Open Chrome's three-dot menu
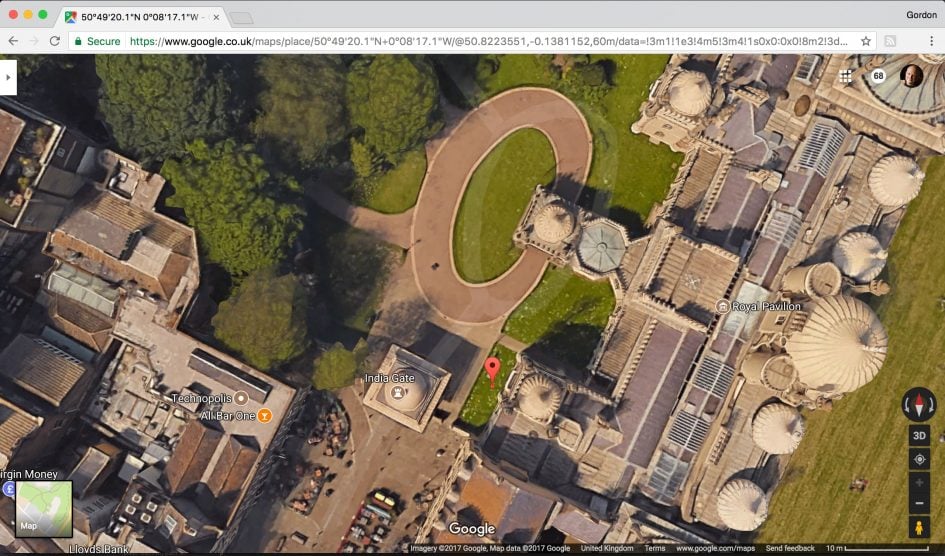 (x=931, y=41)
